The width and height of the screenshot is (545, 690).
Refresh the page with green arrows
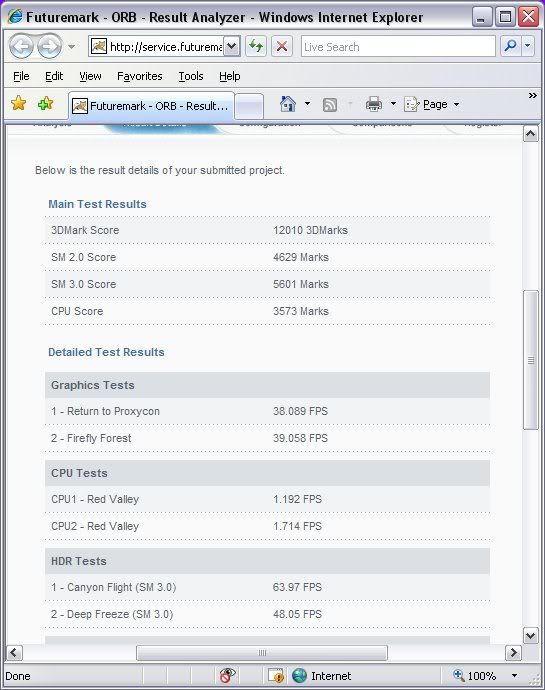pos(256,46)
